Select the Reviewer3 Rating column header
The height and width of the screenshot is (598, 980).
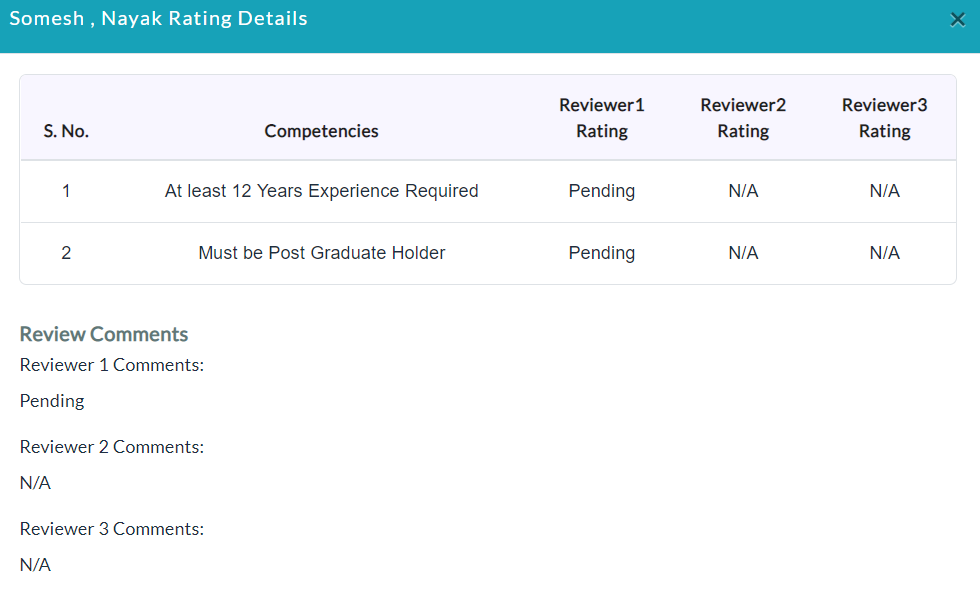[884, 118]
